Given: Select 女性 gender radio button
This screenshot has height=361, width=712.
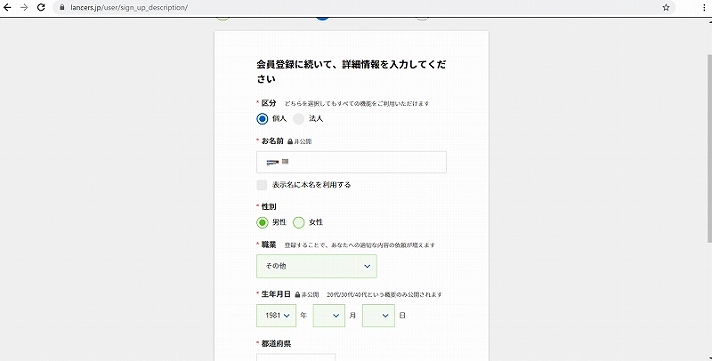Looking at the screenshot, I should (x=298, y=223).
